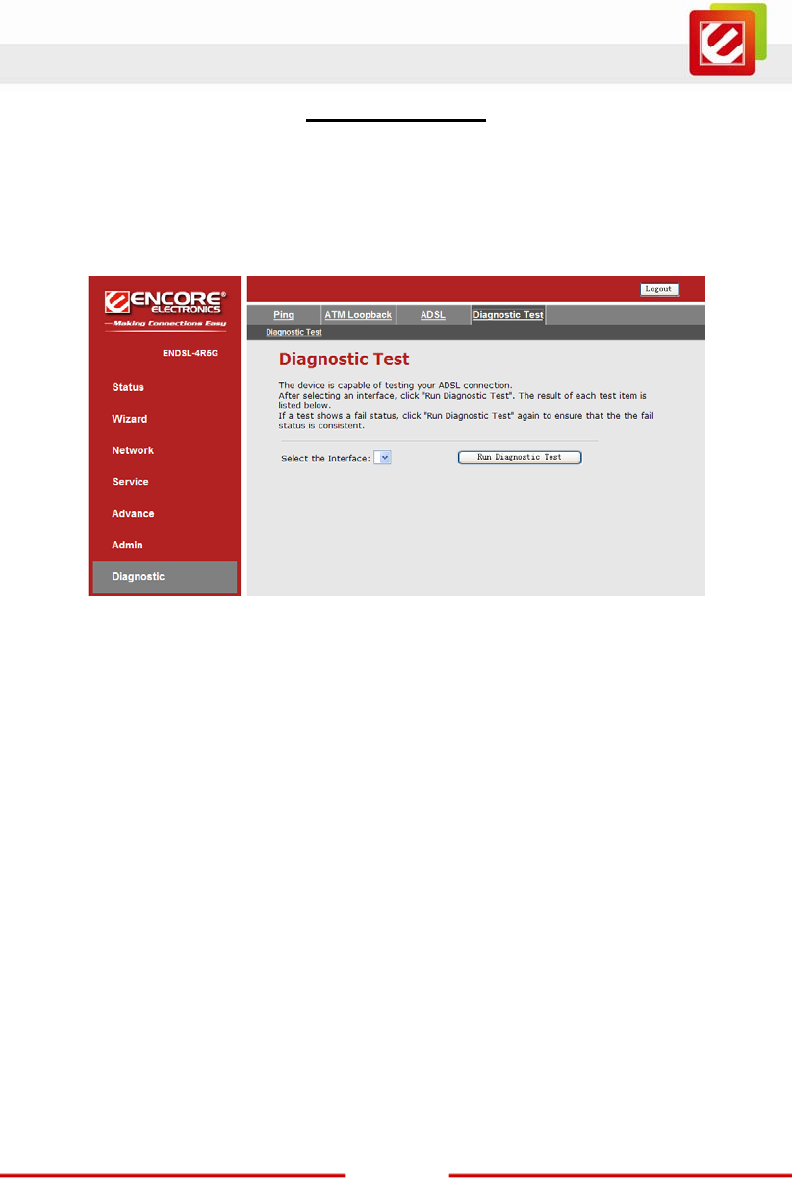
Task: Click the red Diagnostic Test page heading
Action: click(x=344, y=359)
